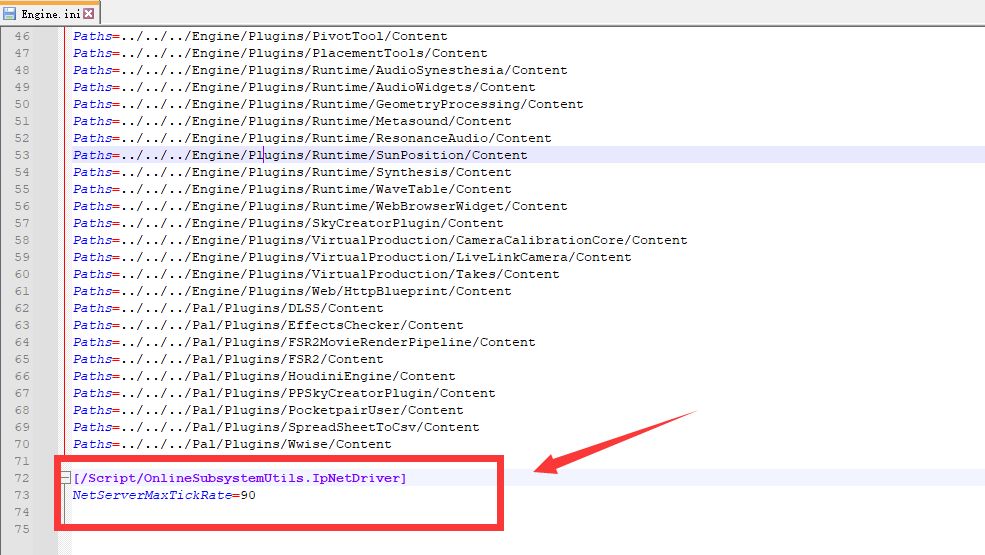Click line number 53 in margin
The image size is (985, 555).
pyautogui.click(x=22, y=155)
